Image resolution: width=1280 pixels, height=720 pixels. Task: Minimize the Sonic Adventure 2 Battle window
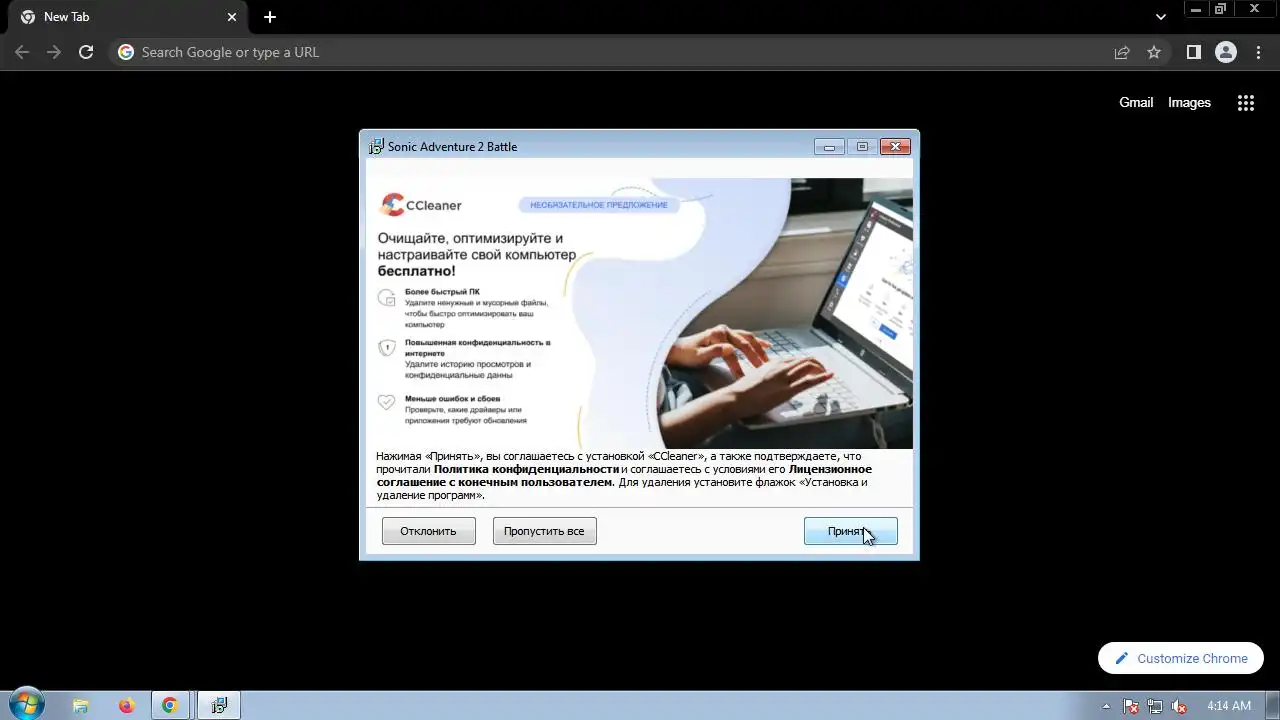click(829, 147)
